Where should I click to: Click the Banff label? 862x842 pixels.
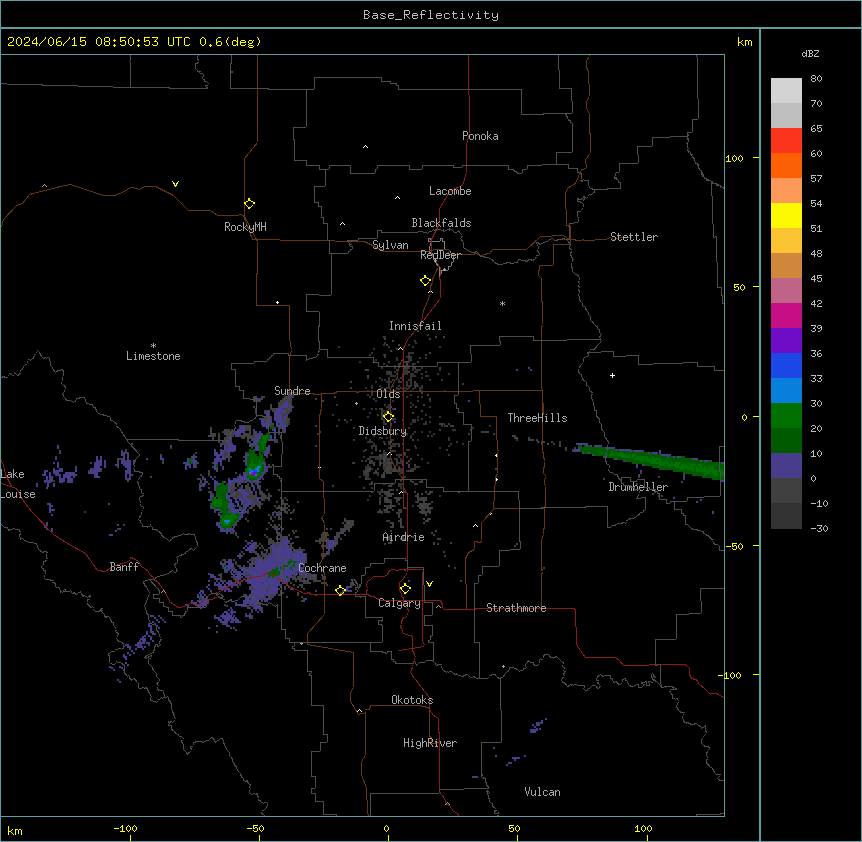[124, 567]
